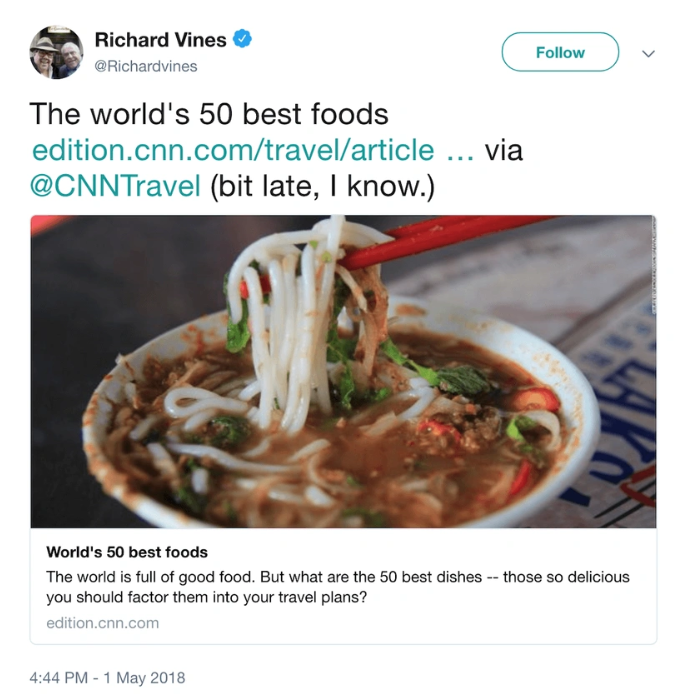The width and height of the screenshot is (686, 694).
Task: Click the tweet text The world's 50 best foods
Action: [209, 114]
